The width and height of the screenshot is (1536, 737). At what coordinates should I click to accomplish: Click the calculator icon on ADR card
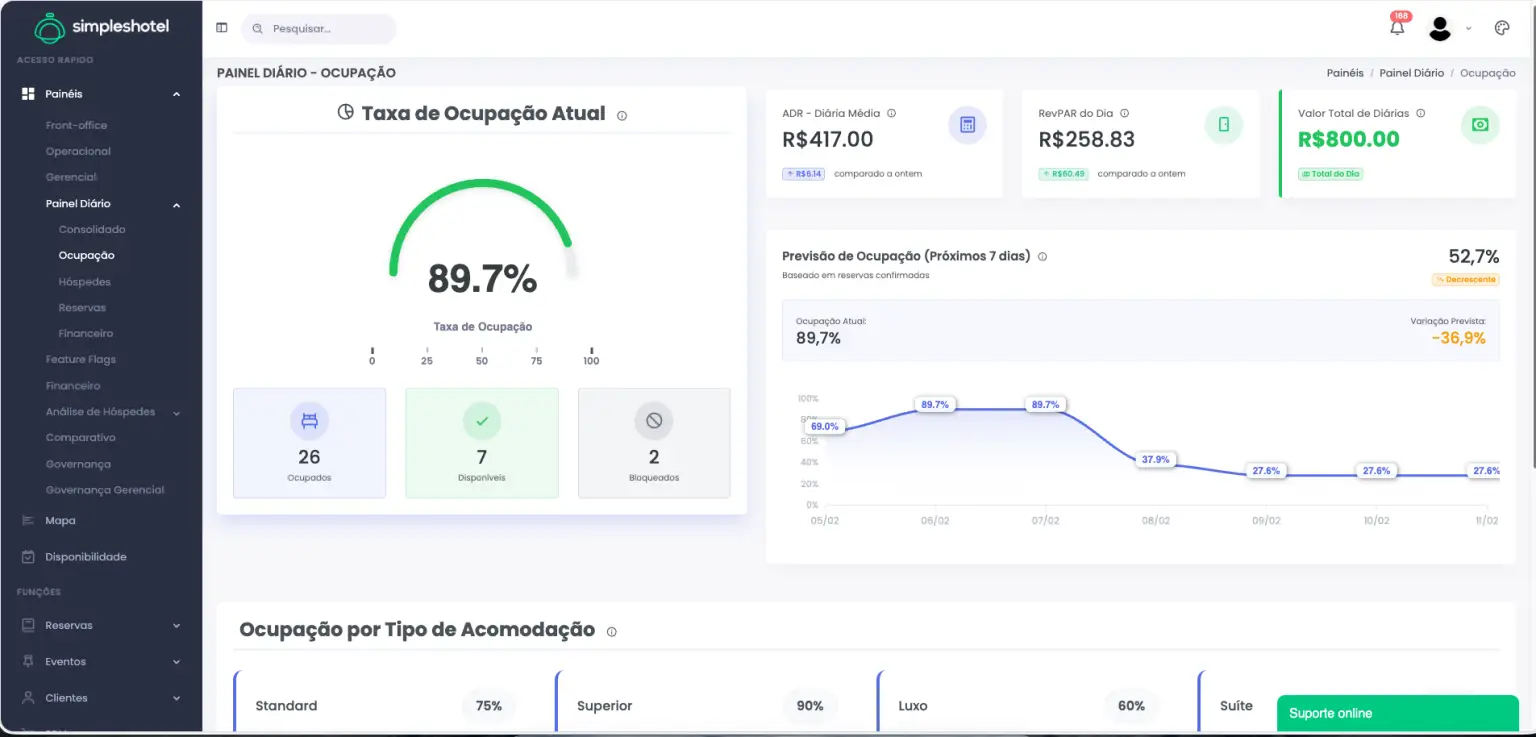coord(966,124)
